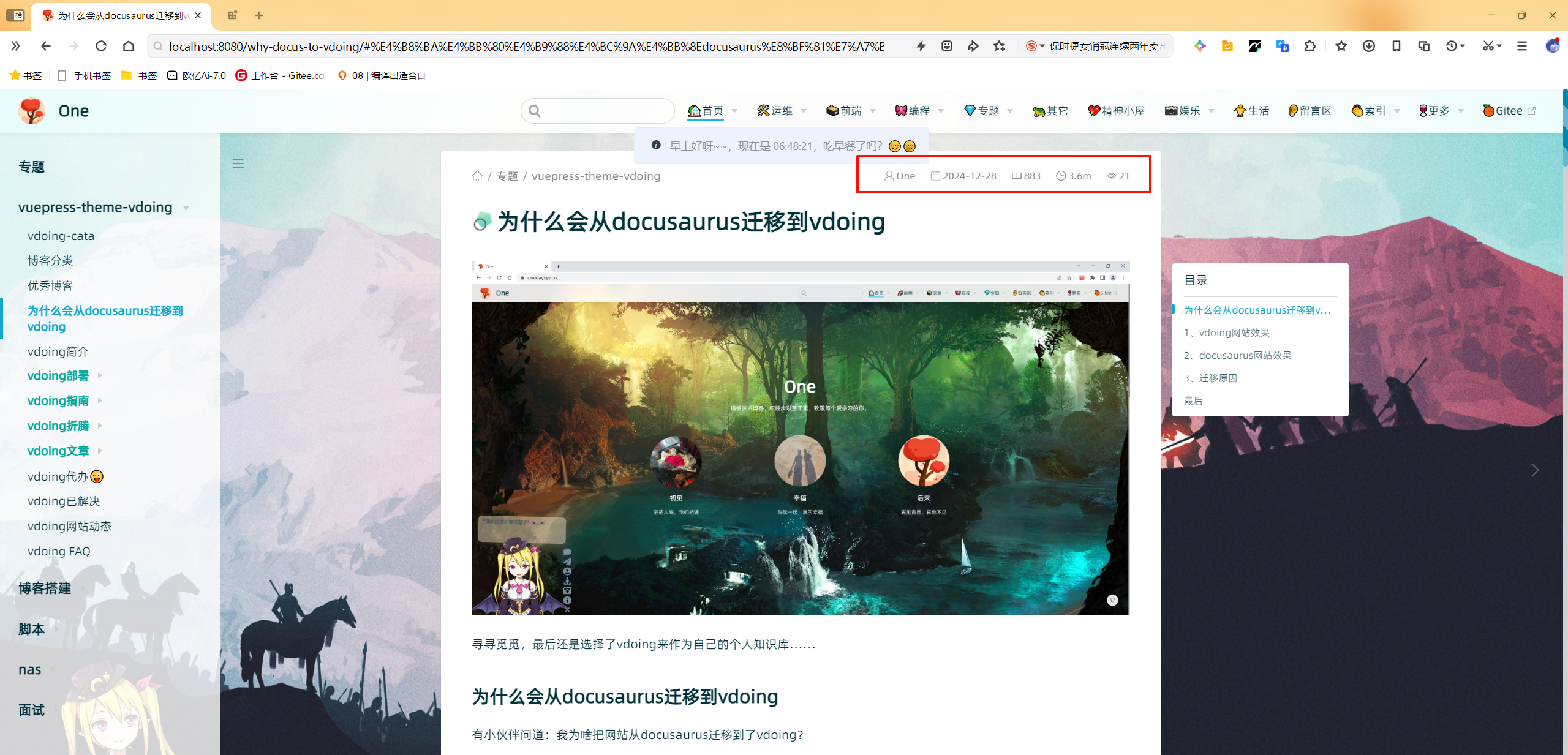Open the 精神小屋 nav item

1117,111
